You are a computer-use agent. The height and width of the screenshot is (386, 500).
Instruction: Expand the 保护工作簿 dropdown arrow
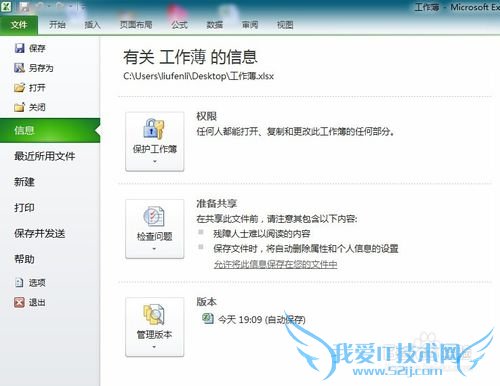155,162
